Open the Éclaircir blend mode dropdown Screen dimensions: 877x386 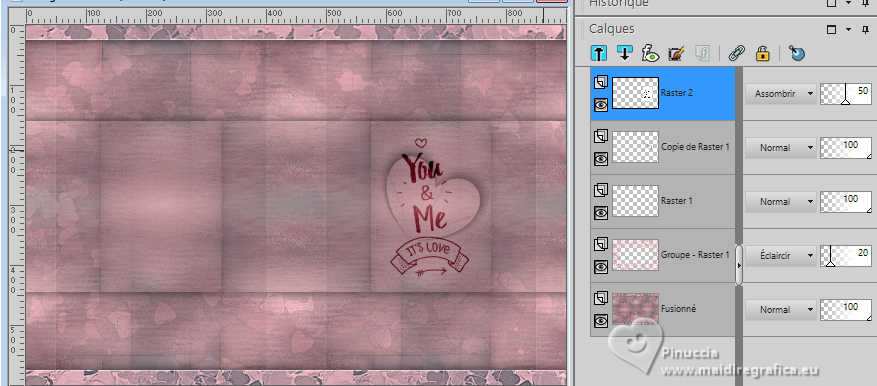[781, 256]
